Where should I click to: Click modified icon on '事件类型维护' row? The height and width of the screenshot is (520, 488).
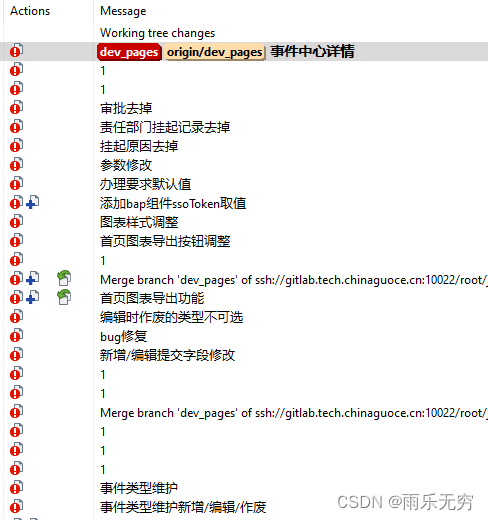pos(16,488)
